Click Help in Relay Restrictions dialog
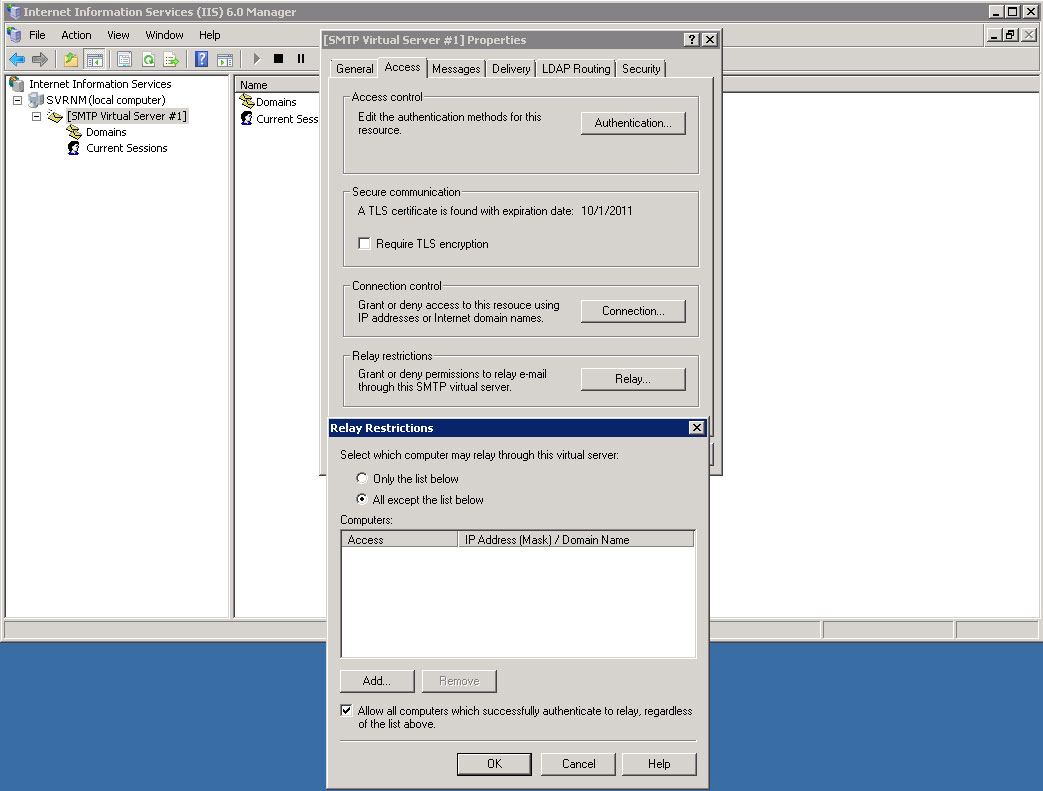The width and height of the screenshot is (1043, 791). [x=659, y=764]
